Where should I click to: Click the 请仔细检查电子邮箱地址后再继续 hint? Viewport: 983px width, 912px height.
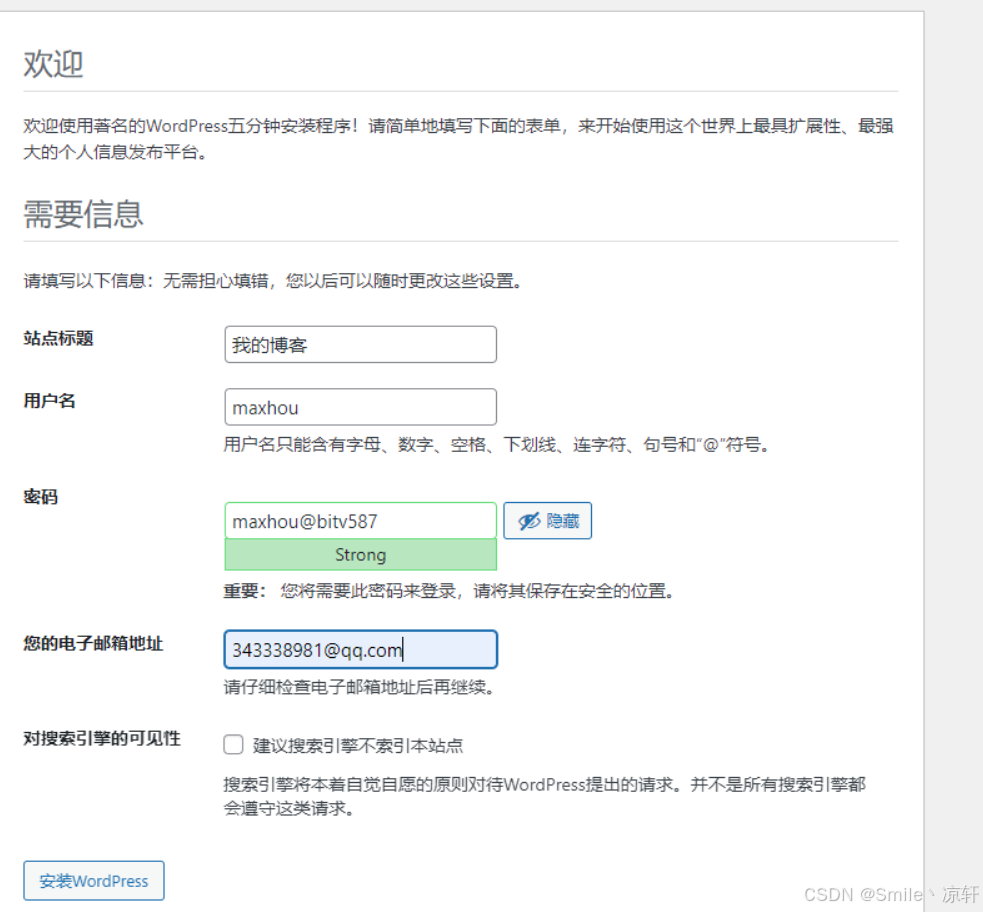tap(360, 688)
